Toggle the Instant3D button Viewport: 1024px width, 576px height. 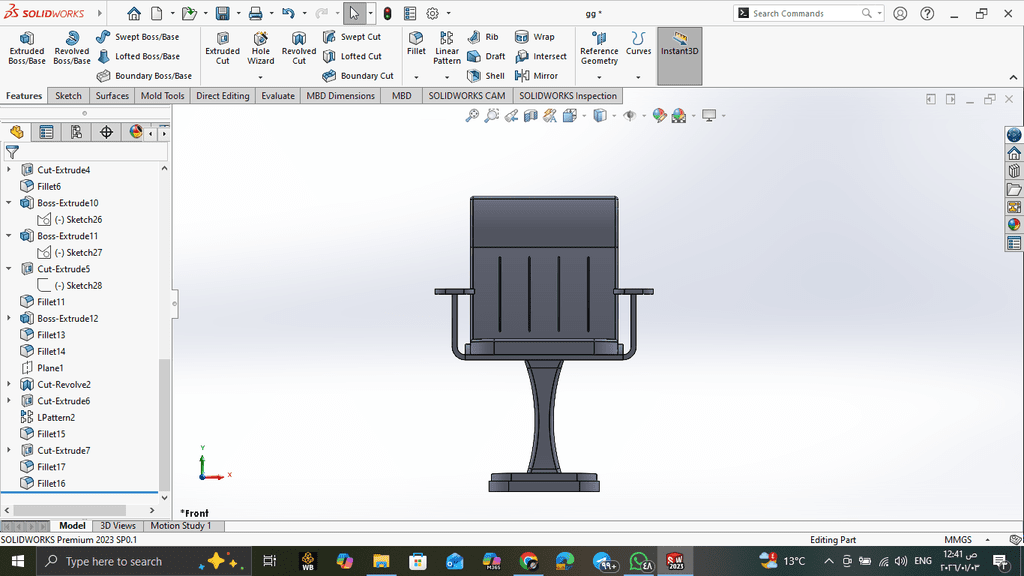pos(679,47)
